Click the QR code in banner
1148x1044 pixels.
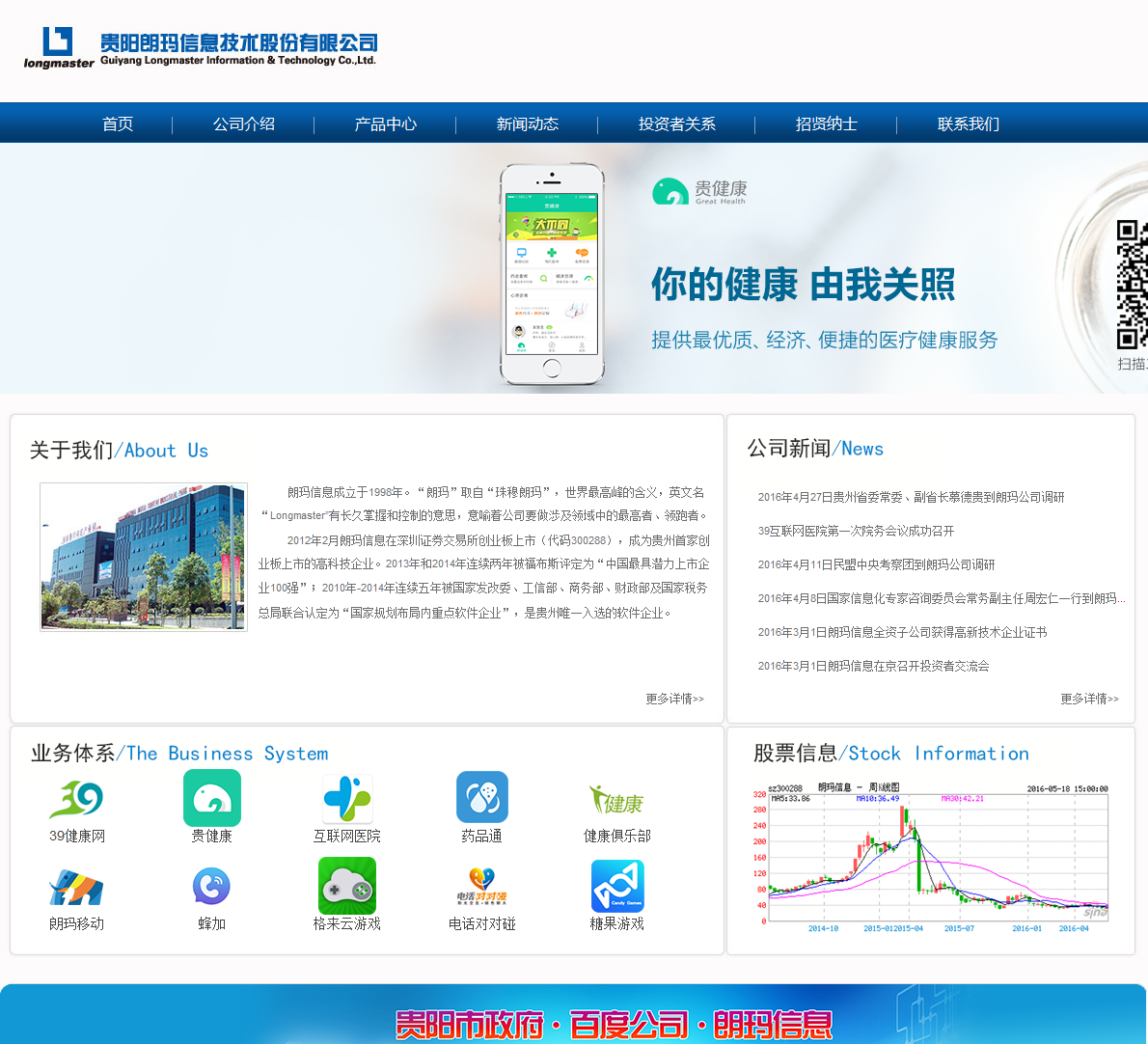pos(1132,284)
